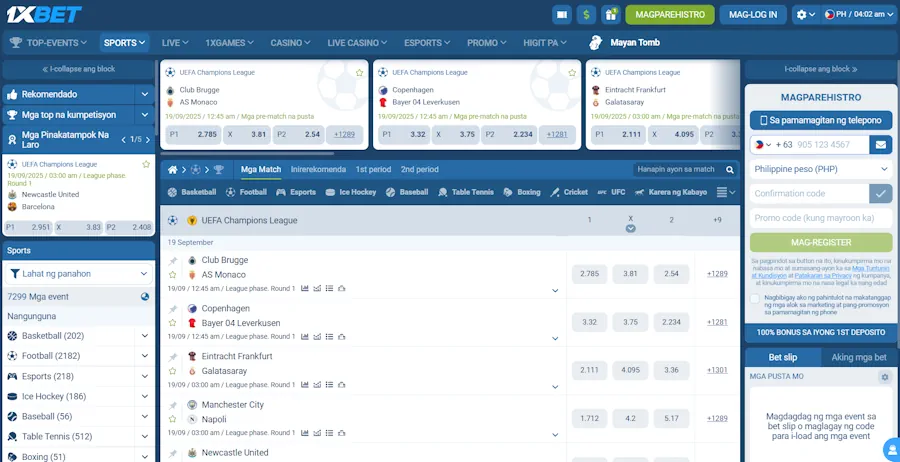Star the Copenhagen match row

tap(172, 323)
